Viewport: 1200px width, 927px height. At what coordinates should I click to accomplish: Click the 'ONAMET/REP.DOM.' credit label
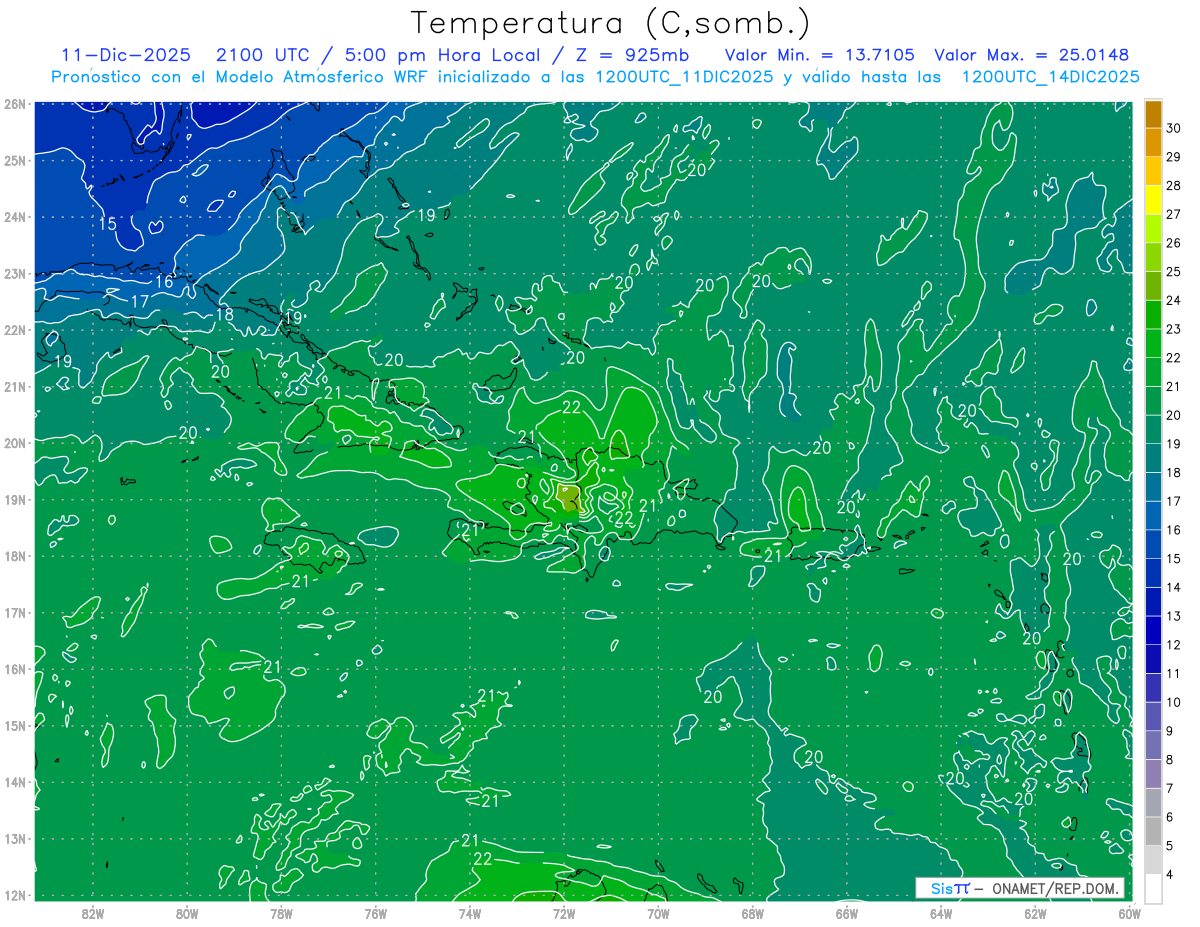[1054, 888]
